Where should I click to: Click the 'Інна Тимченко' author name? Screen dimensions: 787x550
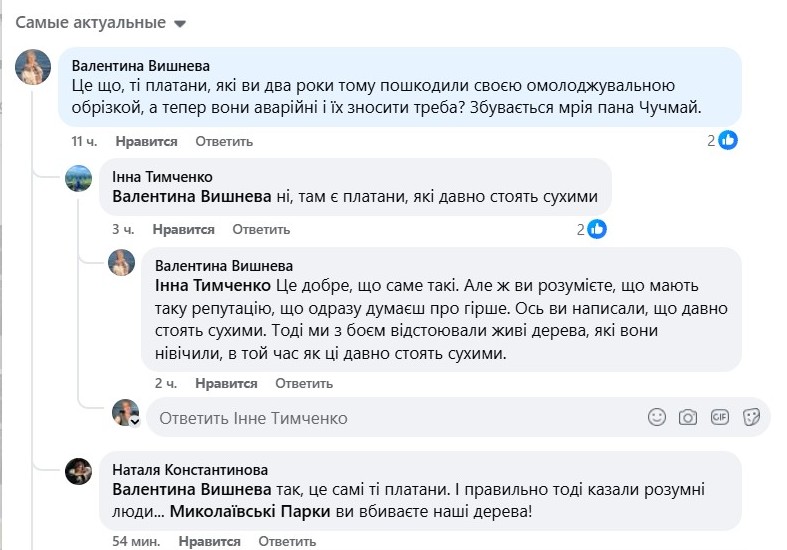(x=162, y=176)
